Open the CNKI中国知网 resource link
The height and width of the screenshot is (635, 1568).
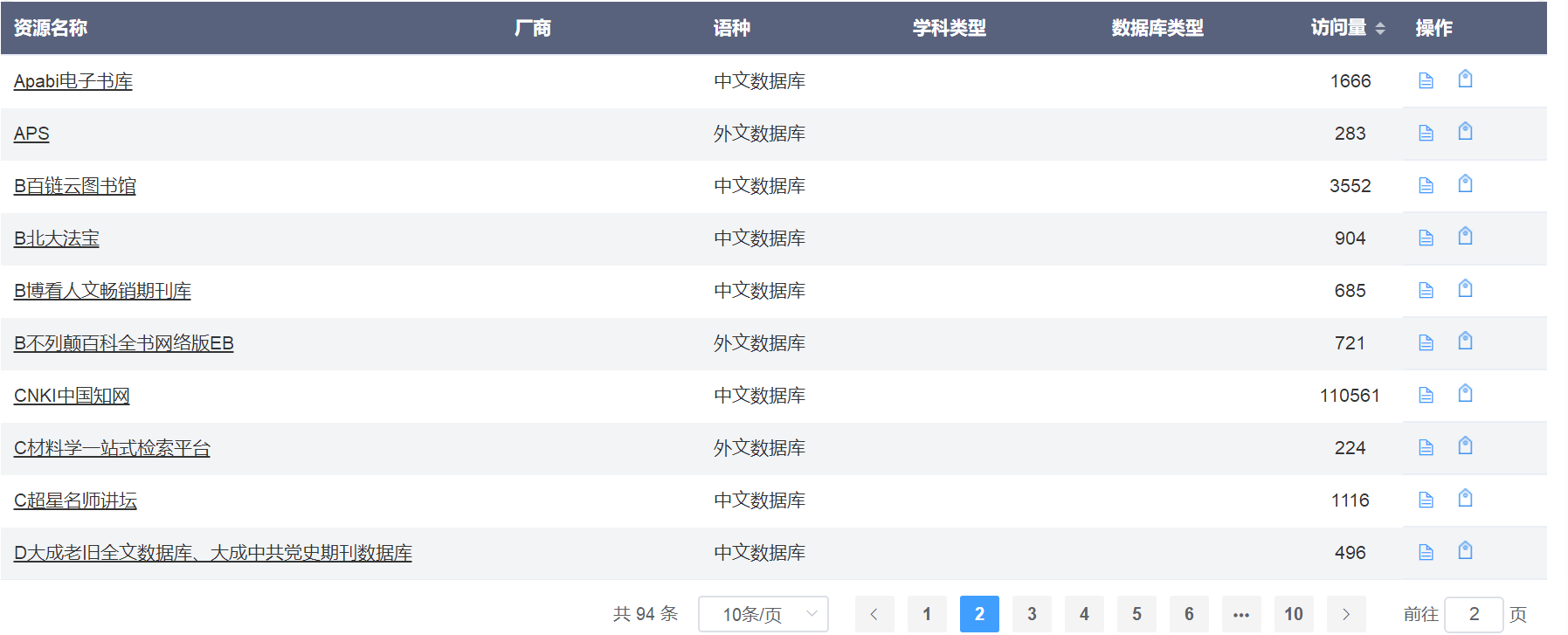click(x=72, y=396)
